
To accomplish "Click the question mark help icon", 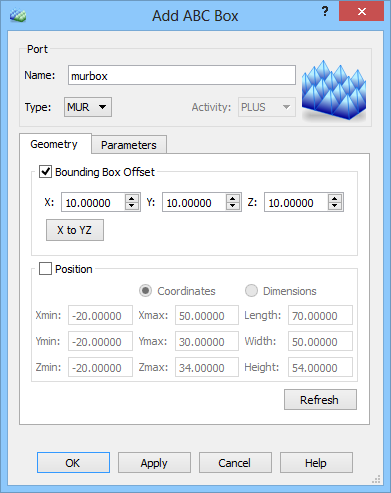I will (325, 12).
